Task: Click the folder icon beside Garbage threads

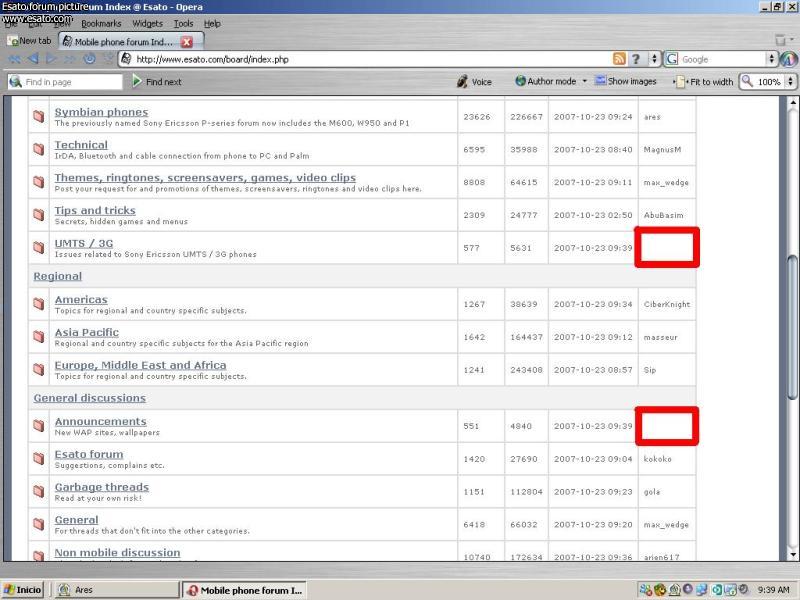Action: [39, 491]
